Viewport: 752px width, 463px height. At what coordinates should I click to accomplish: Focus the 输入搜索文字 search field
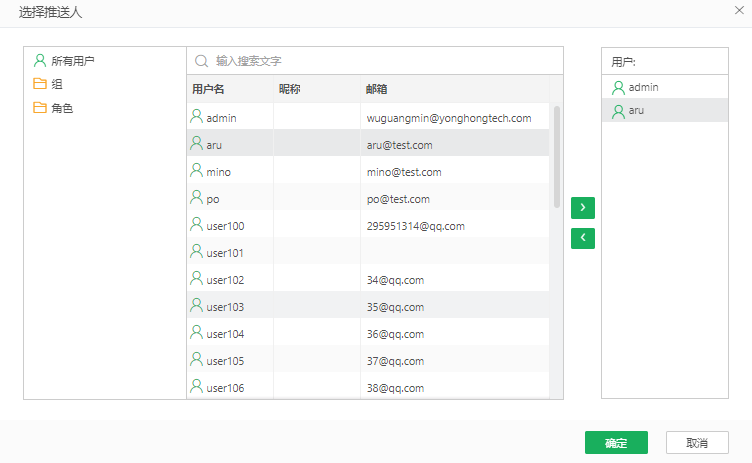click(x=380, y=61)
